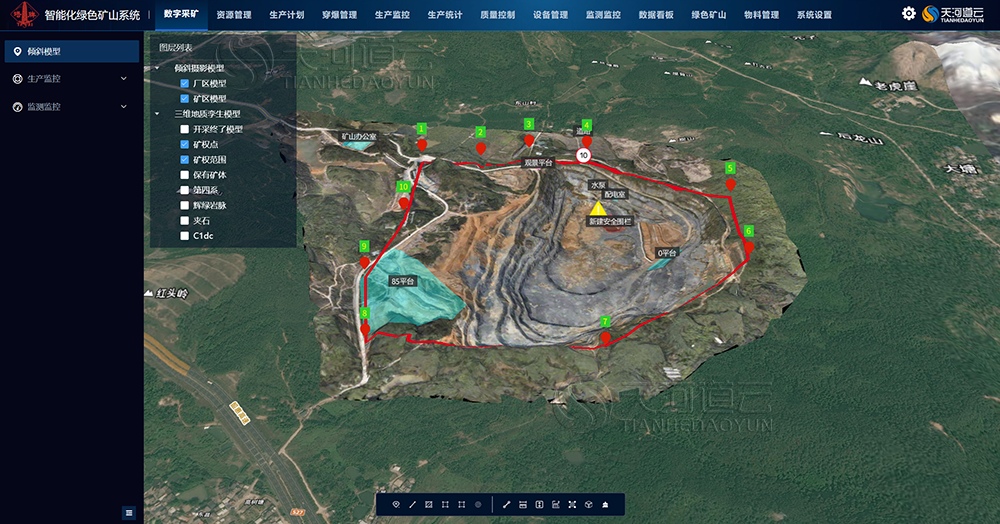Click the yellow warning triangle on the map
The height and width of the screenshot is (524, 1000).
(x=598, y=208)
